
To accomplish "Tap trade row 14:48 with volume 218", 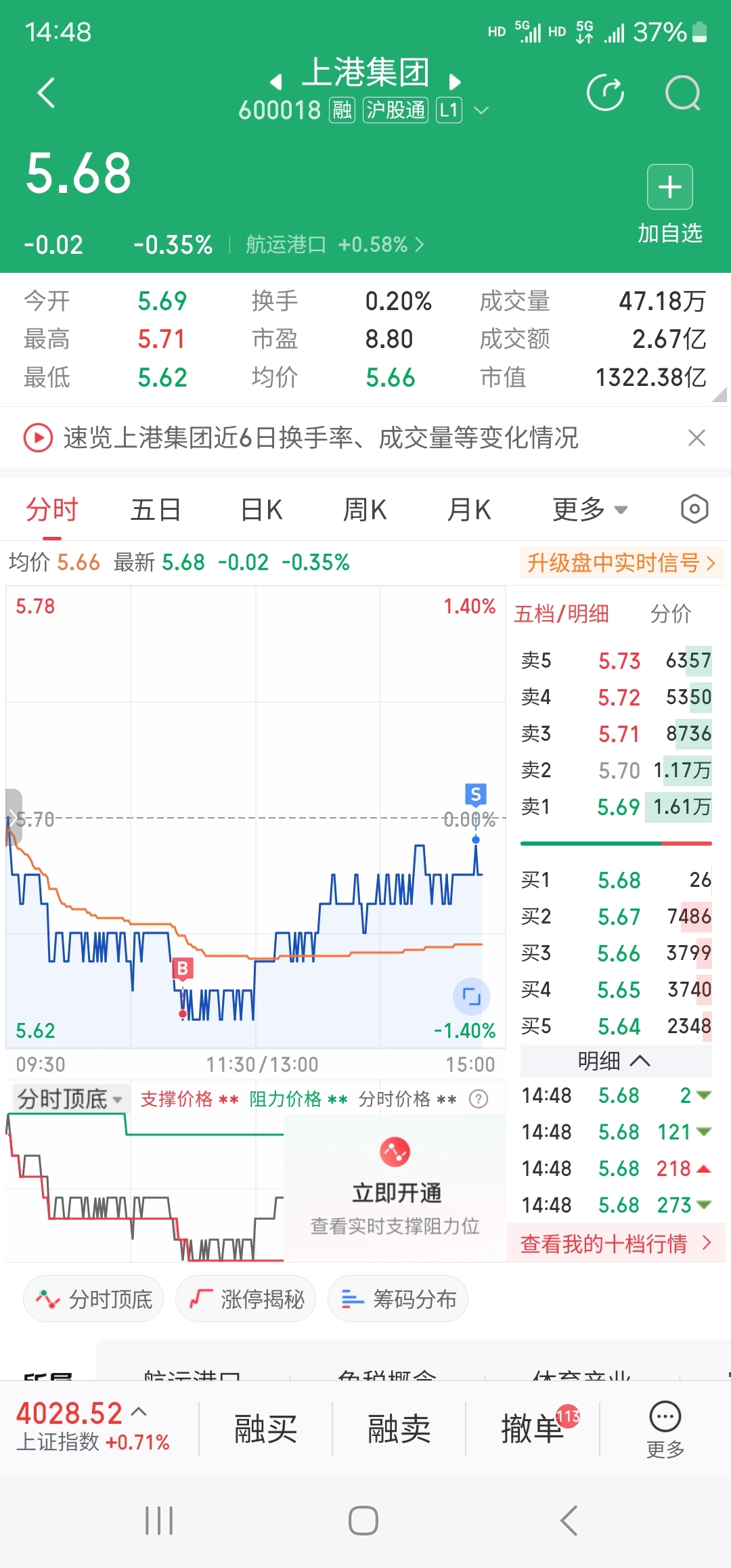I will click(x=616, y=1168).
